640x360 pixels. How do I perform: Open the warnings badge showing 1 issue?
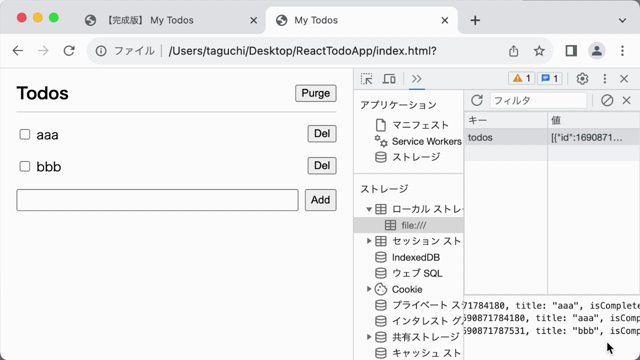pyautogui.click(x=522, y=78)
